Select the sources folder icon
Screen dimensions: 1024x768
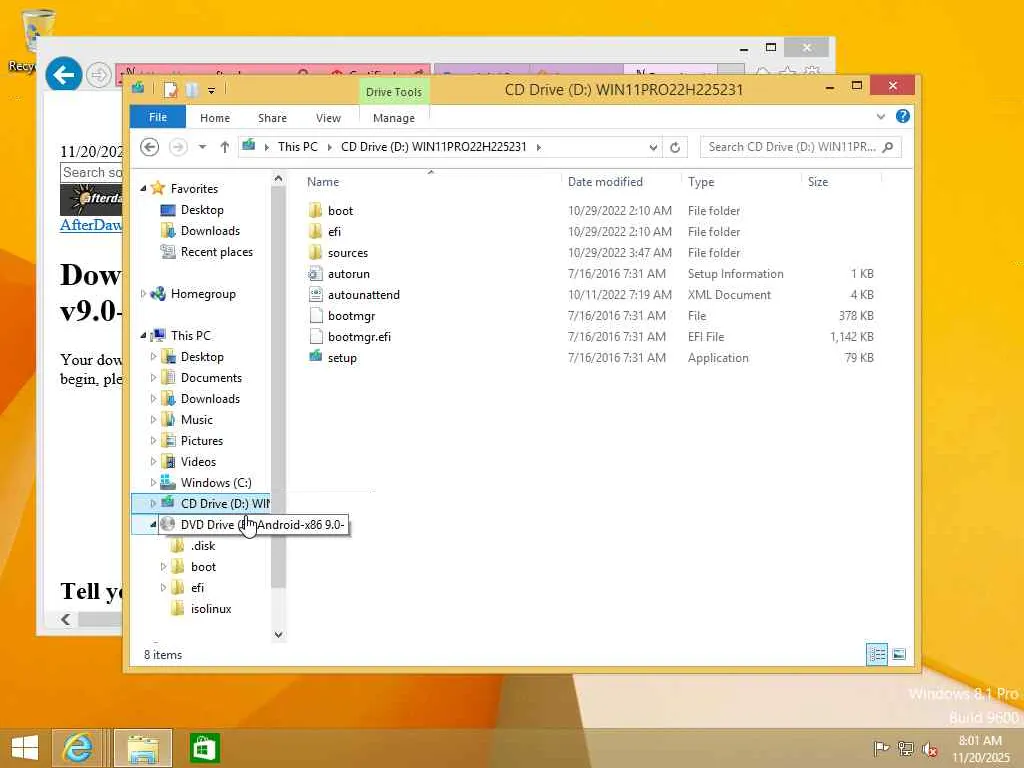315,252
